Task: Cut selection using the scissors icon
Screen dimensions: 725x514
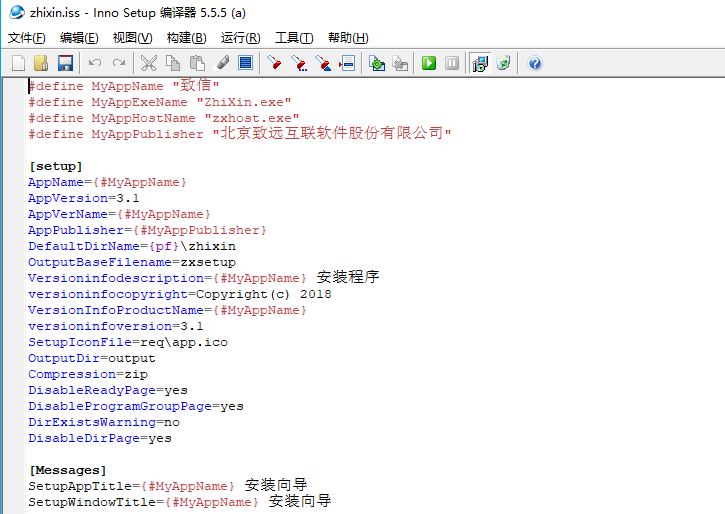Action: click(148, 63)
